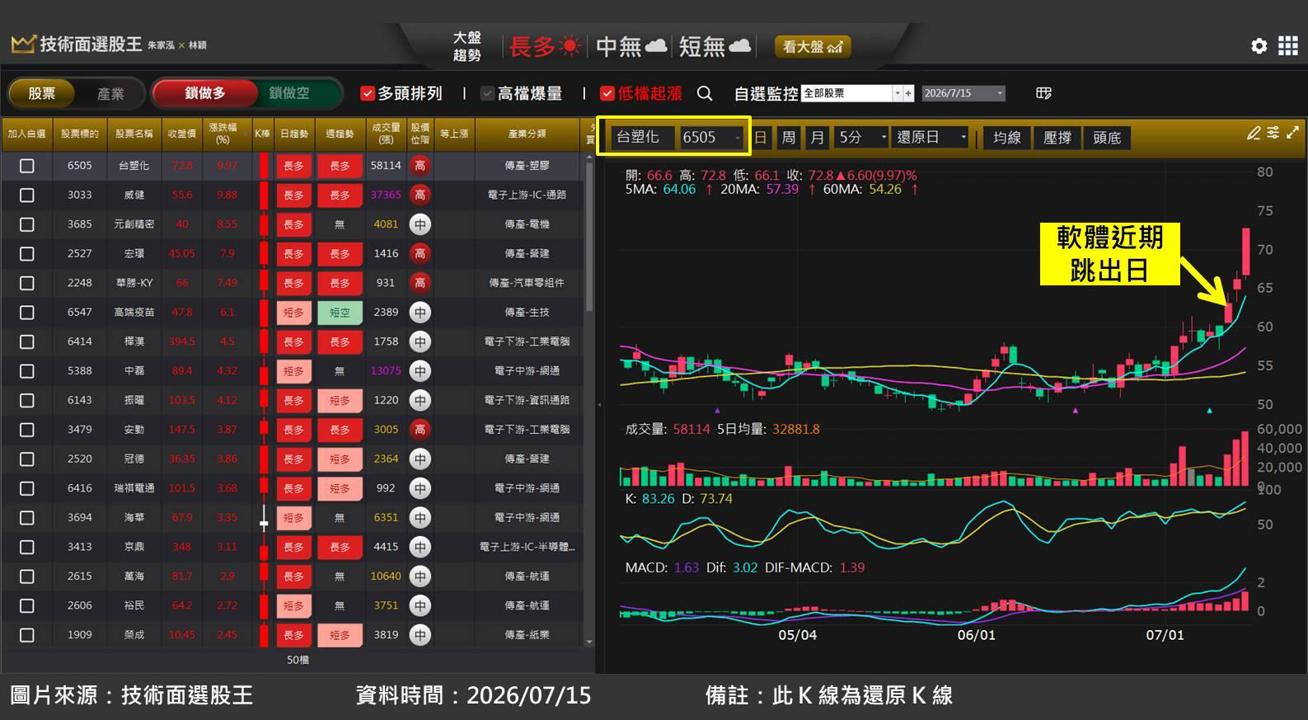Viewport: 1308px width, 720px height.
Task: Sort by 產業分類 column header
Action: click(x=527, y=134)
